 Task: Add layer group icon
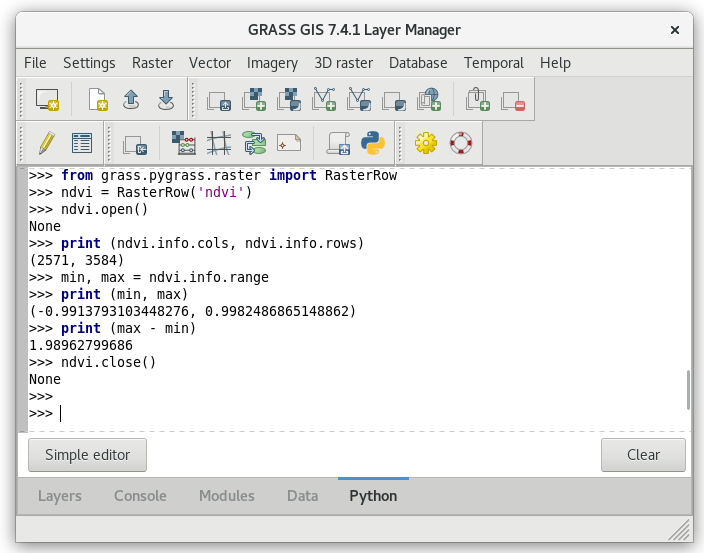(x=478, y=99)
